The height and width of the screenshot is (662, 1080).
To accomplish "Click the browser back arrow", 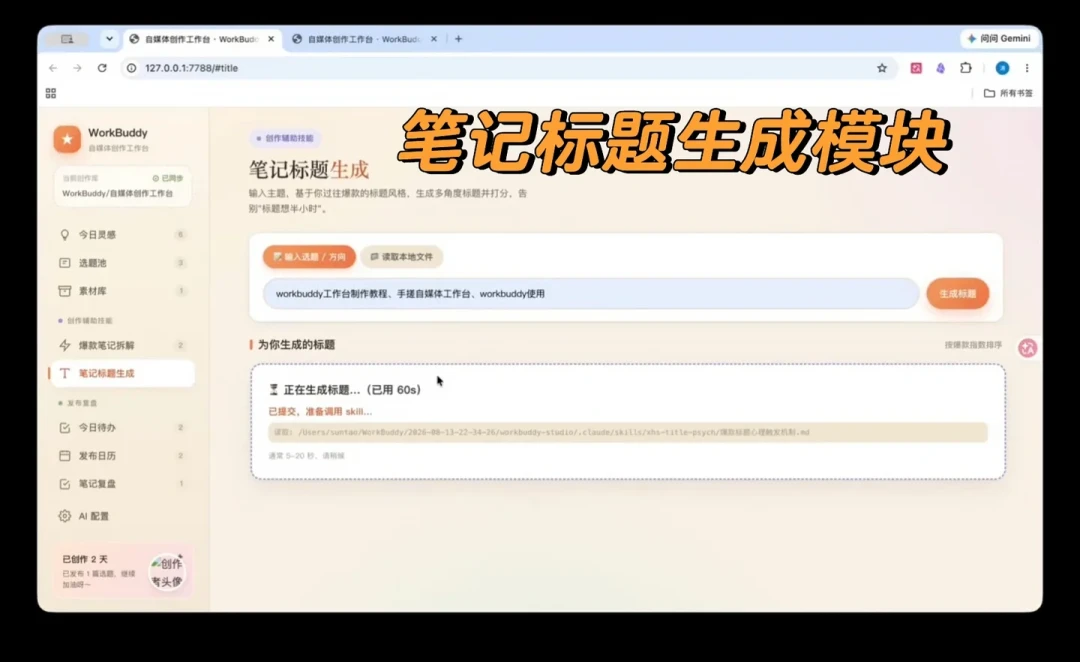I will [x=53, y=68].
